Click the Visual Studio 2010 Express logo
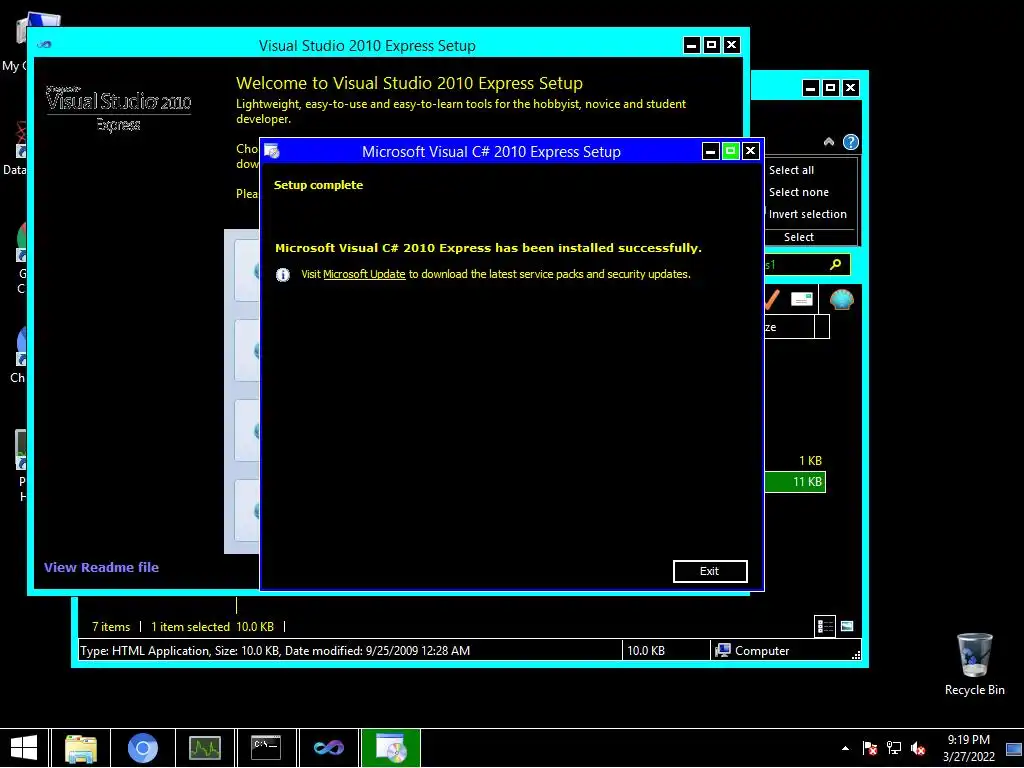Image resolution: width=1024 pixels, height=768 pixels. [x=118, y=108]
